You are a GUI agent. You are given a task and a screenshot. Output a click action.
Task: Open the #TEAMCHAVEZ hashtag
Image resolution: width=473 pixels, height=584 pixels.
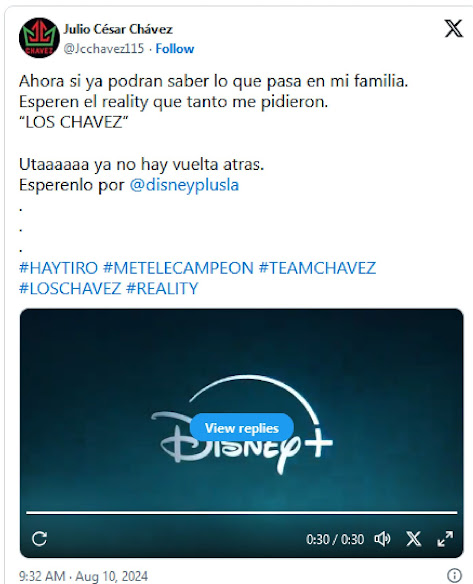(317, 268)
